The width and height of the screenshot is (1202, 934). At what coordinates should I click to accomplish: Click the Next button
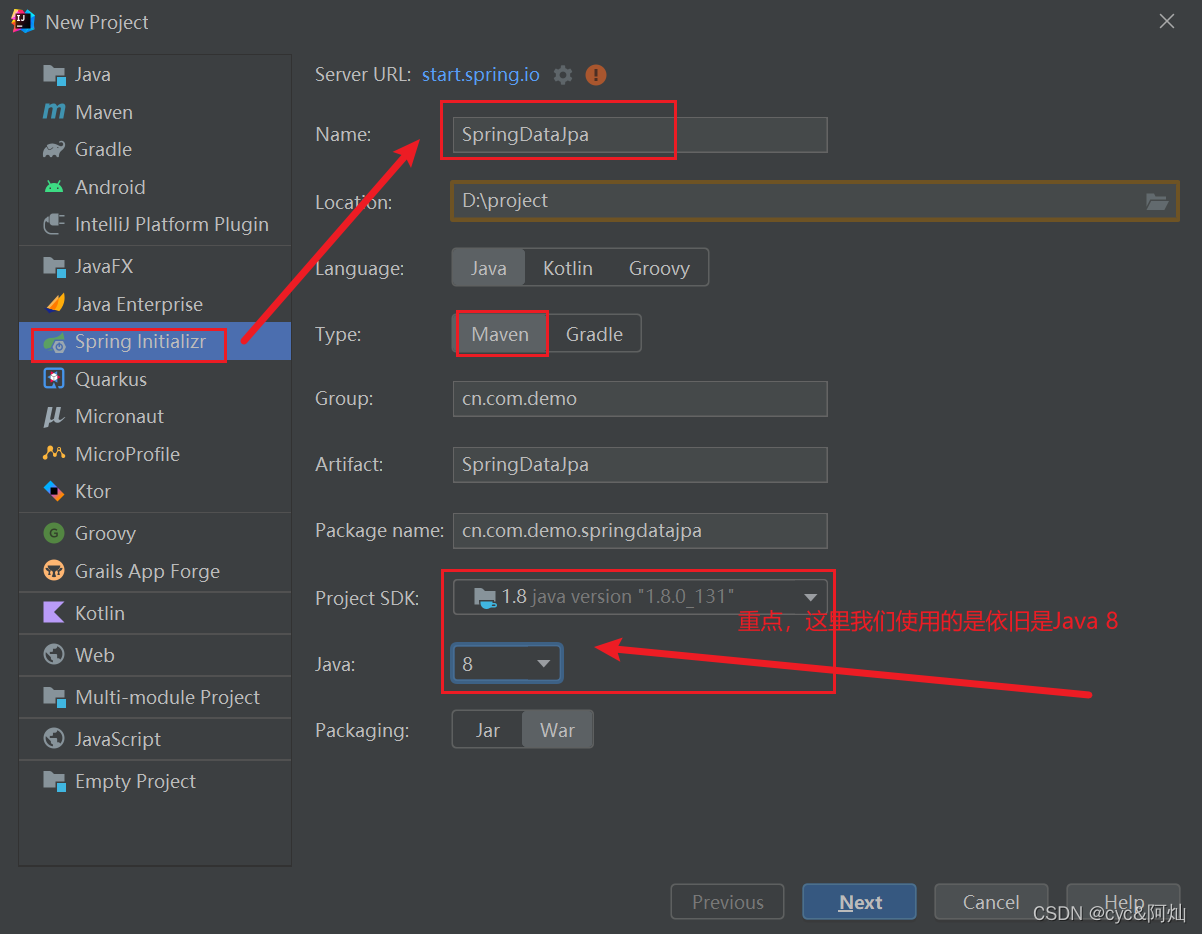(859, 902)
